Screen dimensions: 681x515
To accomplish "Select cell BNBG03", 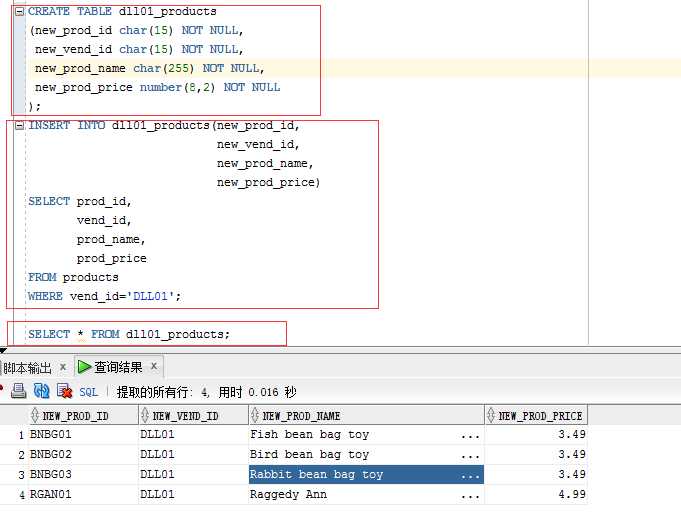I will click(83, 475).
